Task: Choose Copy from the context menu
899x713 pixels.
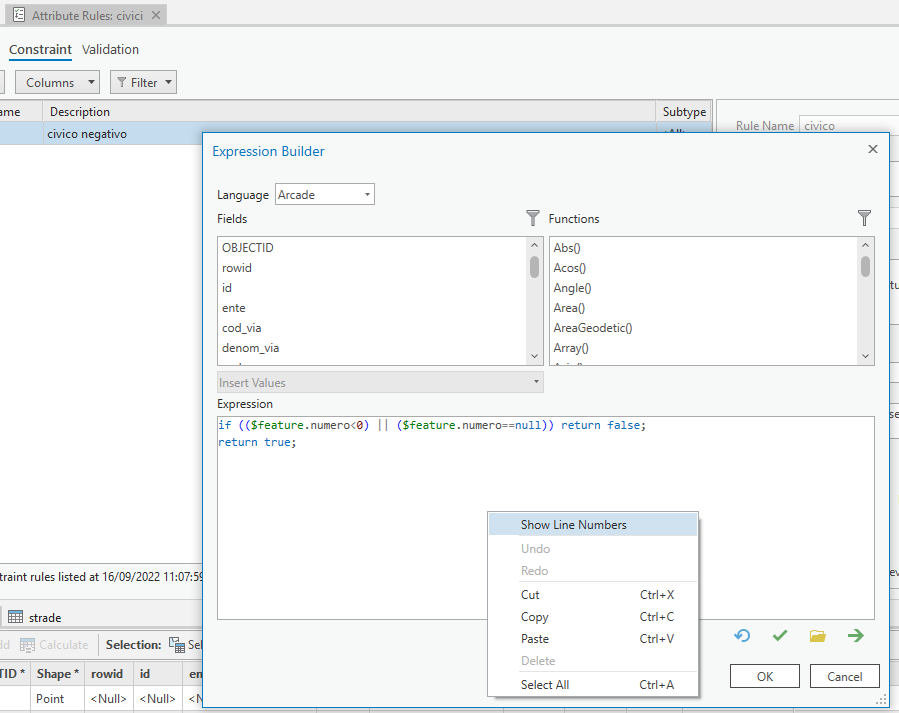Action: (x=534, y=616)
